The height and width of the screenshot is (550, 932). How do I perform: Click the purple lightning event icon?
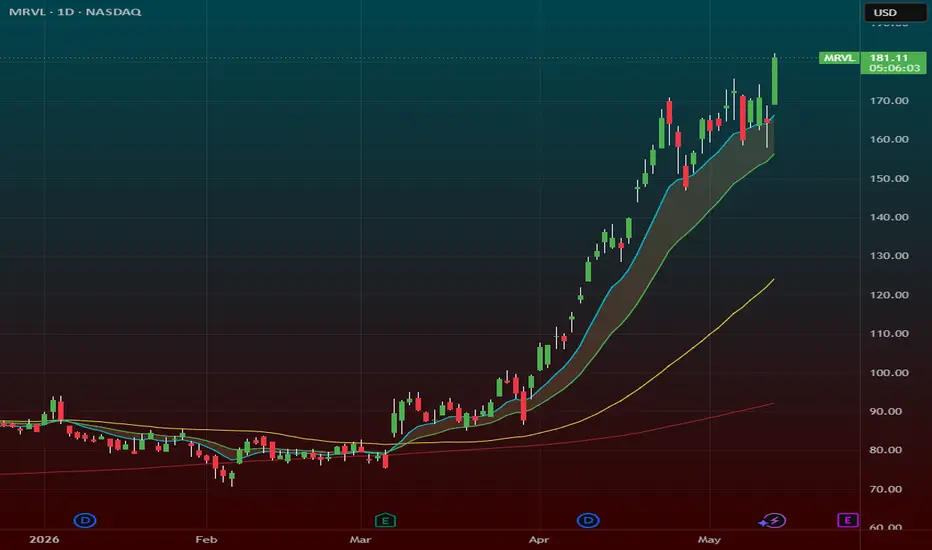(772, 521)
